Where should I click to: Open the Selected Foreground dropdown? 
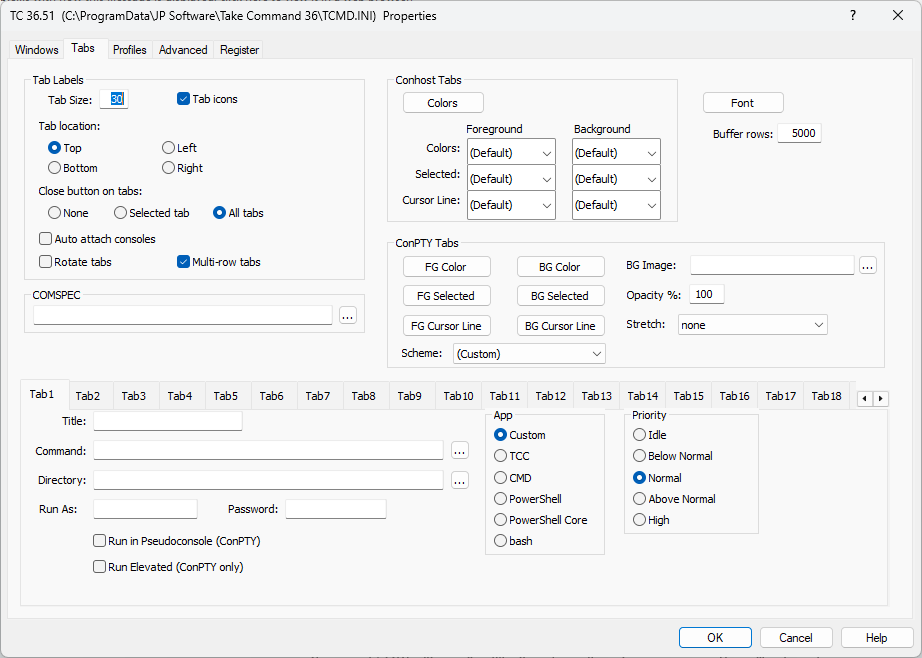511,179
